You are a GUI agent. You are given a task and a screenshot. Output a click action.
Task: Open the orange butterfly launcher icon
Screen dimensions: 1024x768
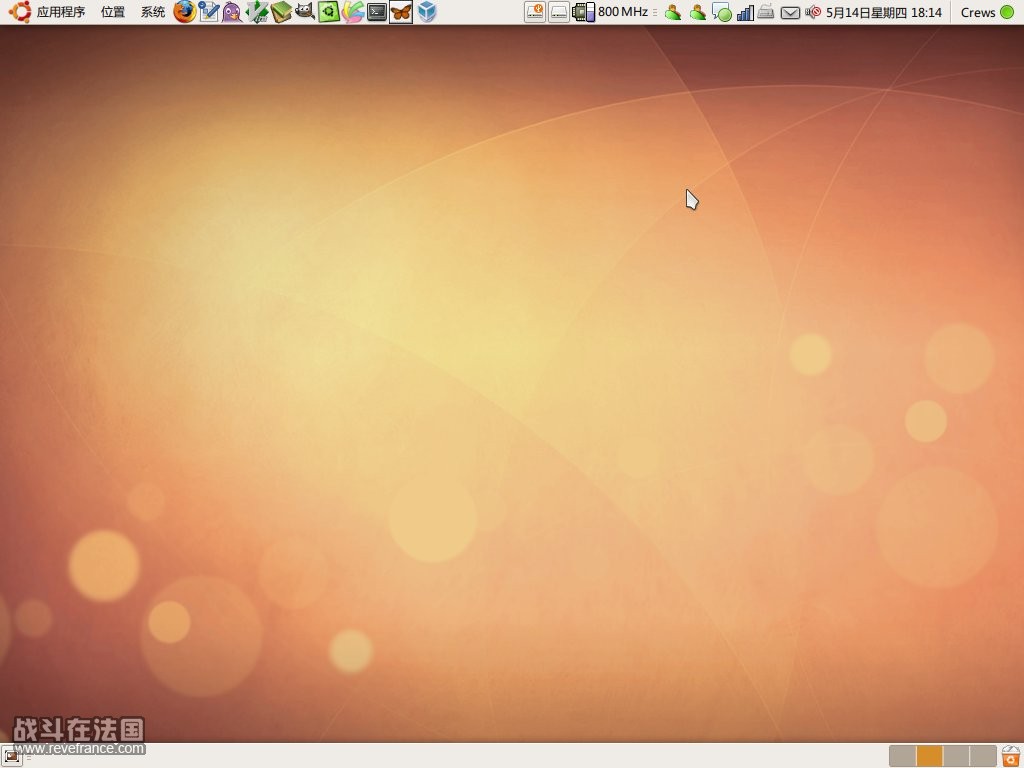pos(401,12)
